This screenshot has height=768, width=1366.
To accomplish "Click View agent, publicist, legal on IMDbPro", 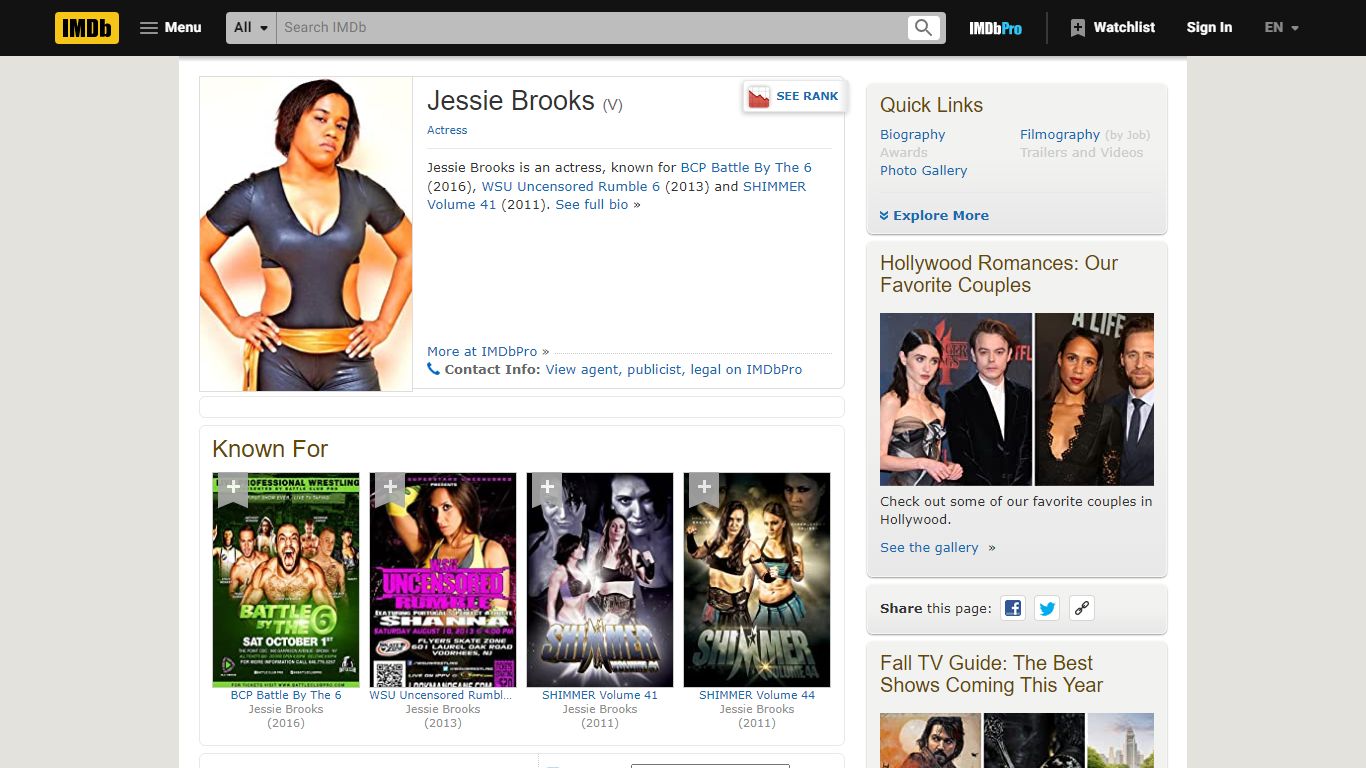I will (674, 370).
